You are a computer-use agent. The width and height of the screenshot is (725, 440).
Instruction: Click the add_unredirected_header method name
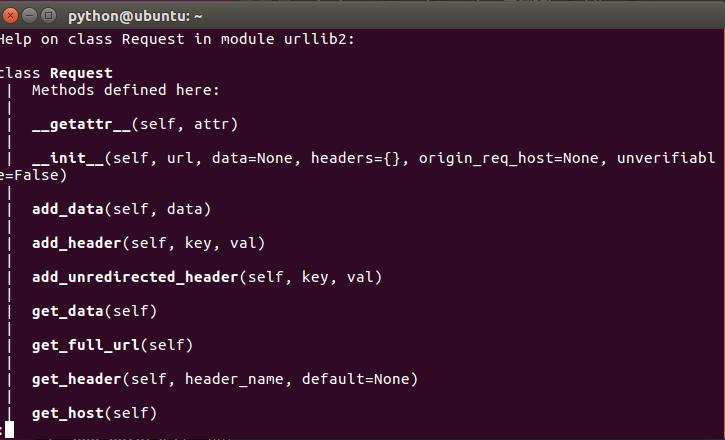(134, 277)
